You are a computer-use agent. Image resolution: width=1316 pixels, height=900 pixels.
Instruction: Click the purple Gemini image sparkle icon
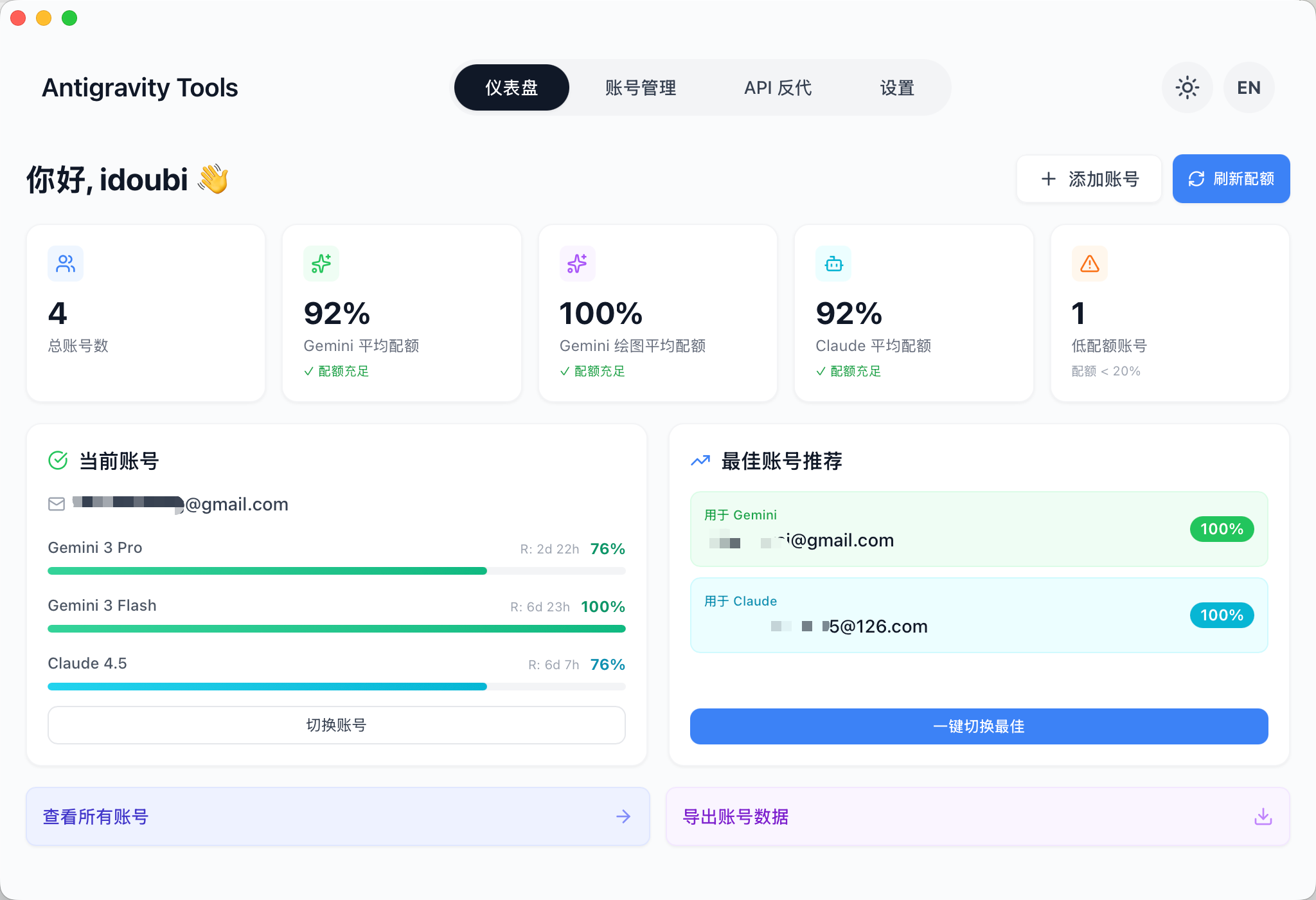point(577,264)
